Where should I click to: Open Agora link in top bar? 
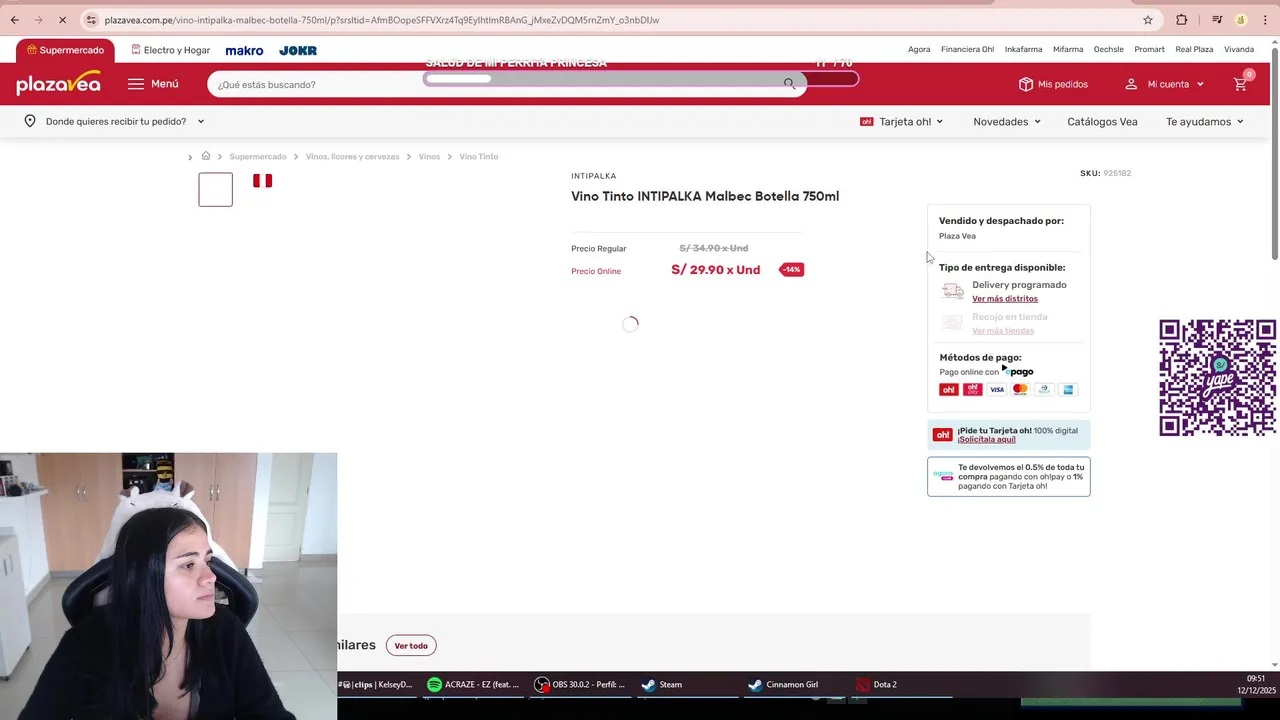click(x=919, y=49)
